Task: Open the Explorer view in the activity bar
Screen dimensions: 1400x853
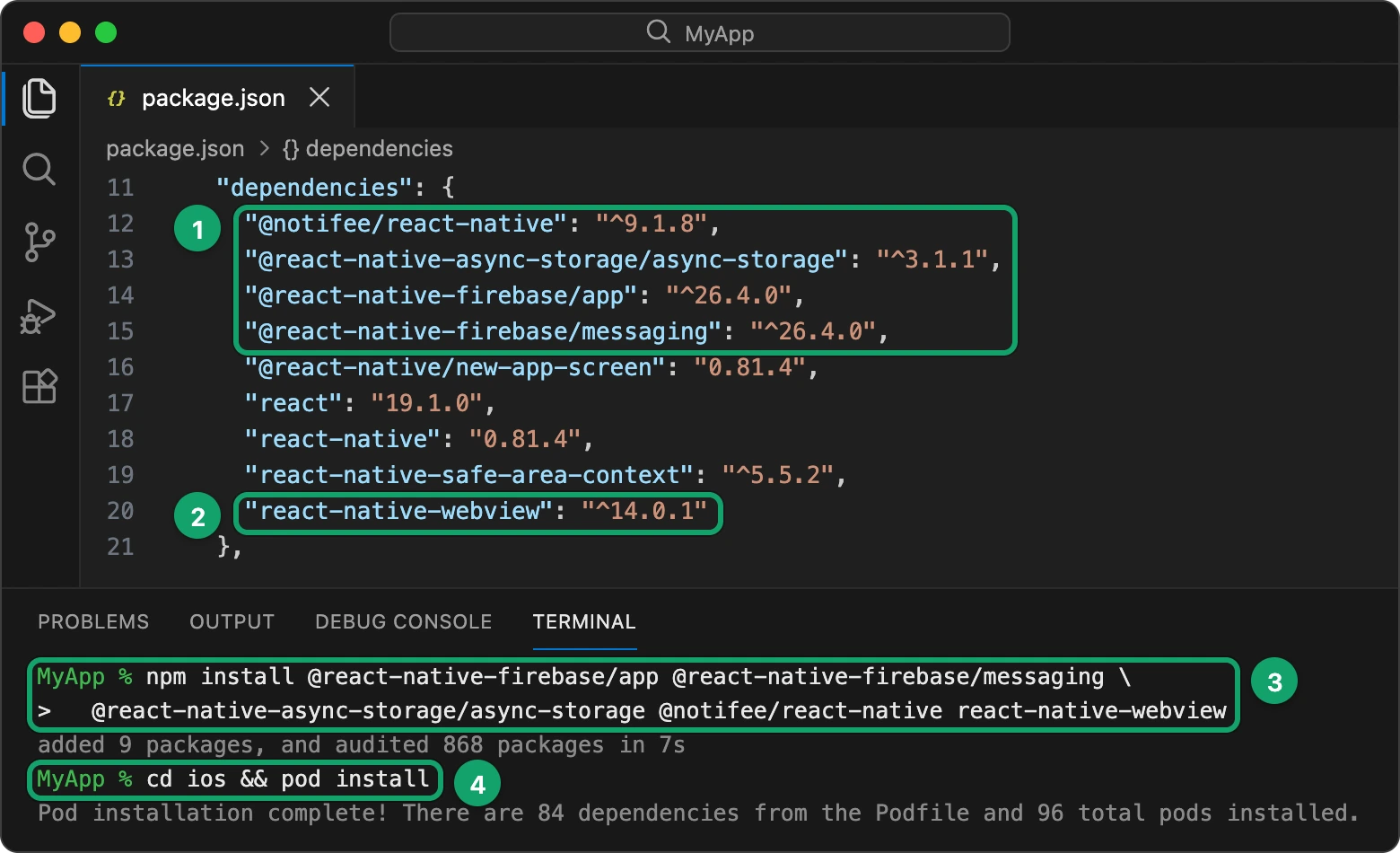Action: 39,98
